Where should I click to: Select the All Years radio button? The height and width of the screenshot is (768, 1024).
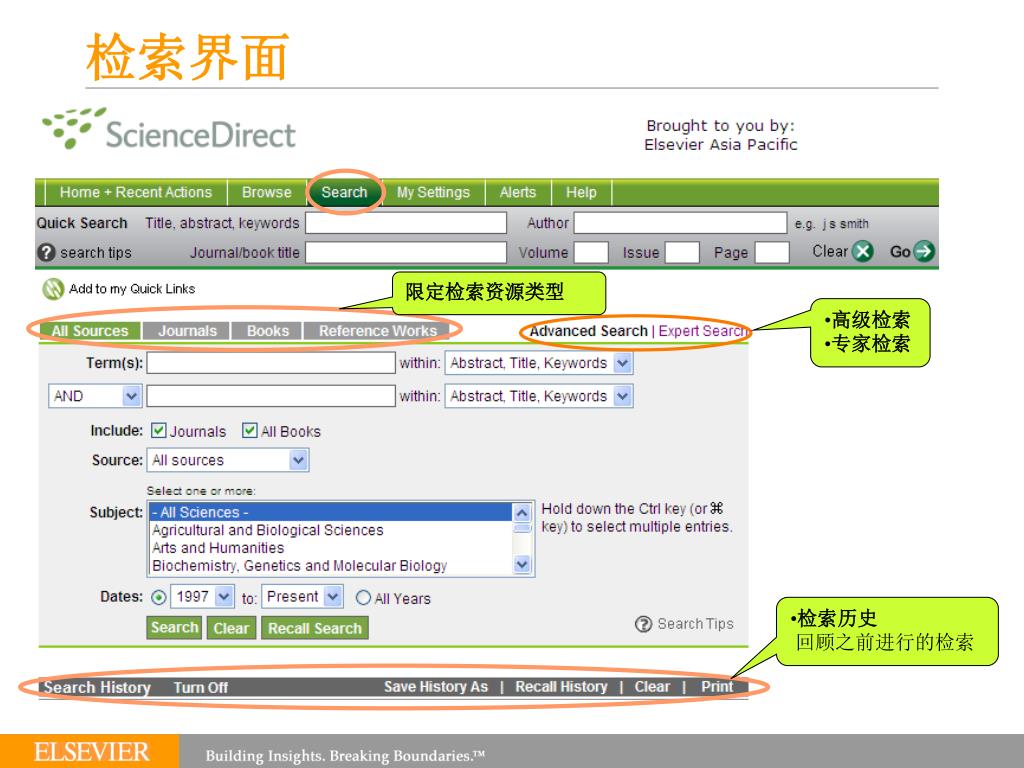coord(363,598)
